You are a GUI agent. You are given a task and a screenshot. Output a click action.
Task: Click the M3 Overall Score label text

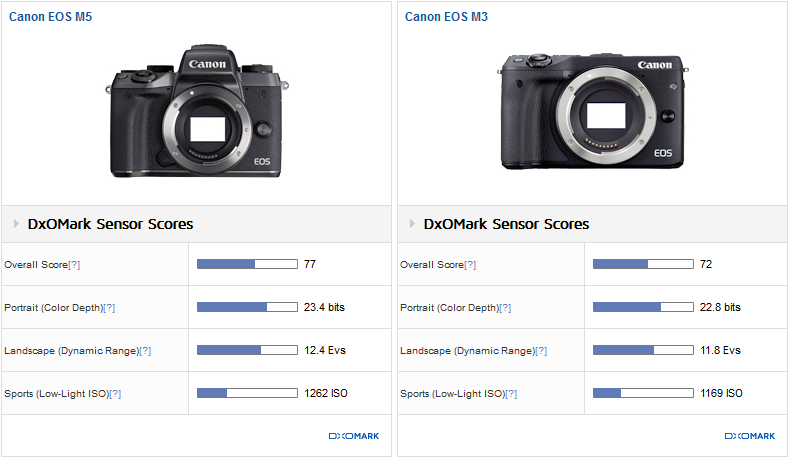[x=432, y=265]
